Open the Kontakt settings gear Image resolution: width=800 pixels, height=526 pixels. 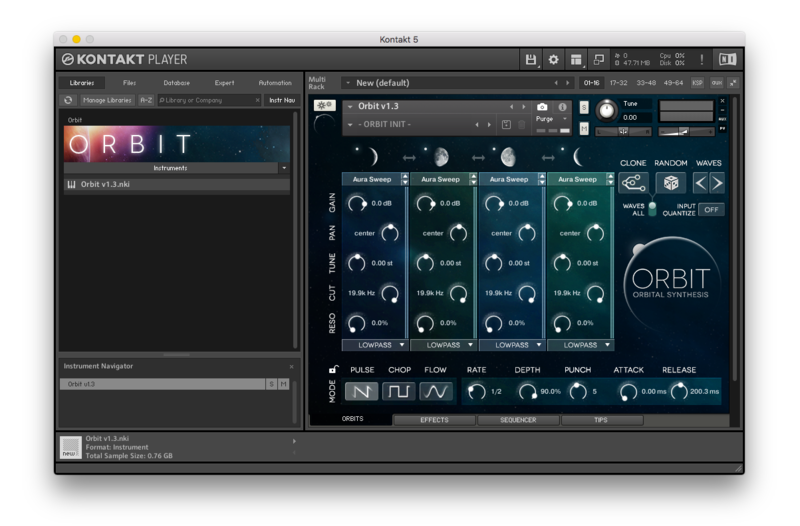554,60
